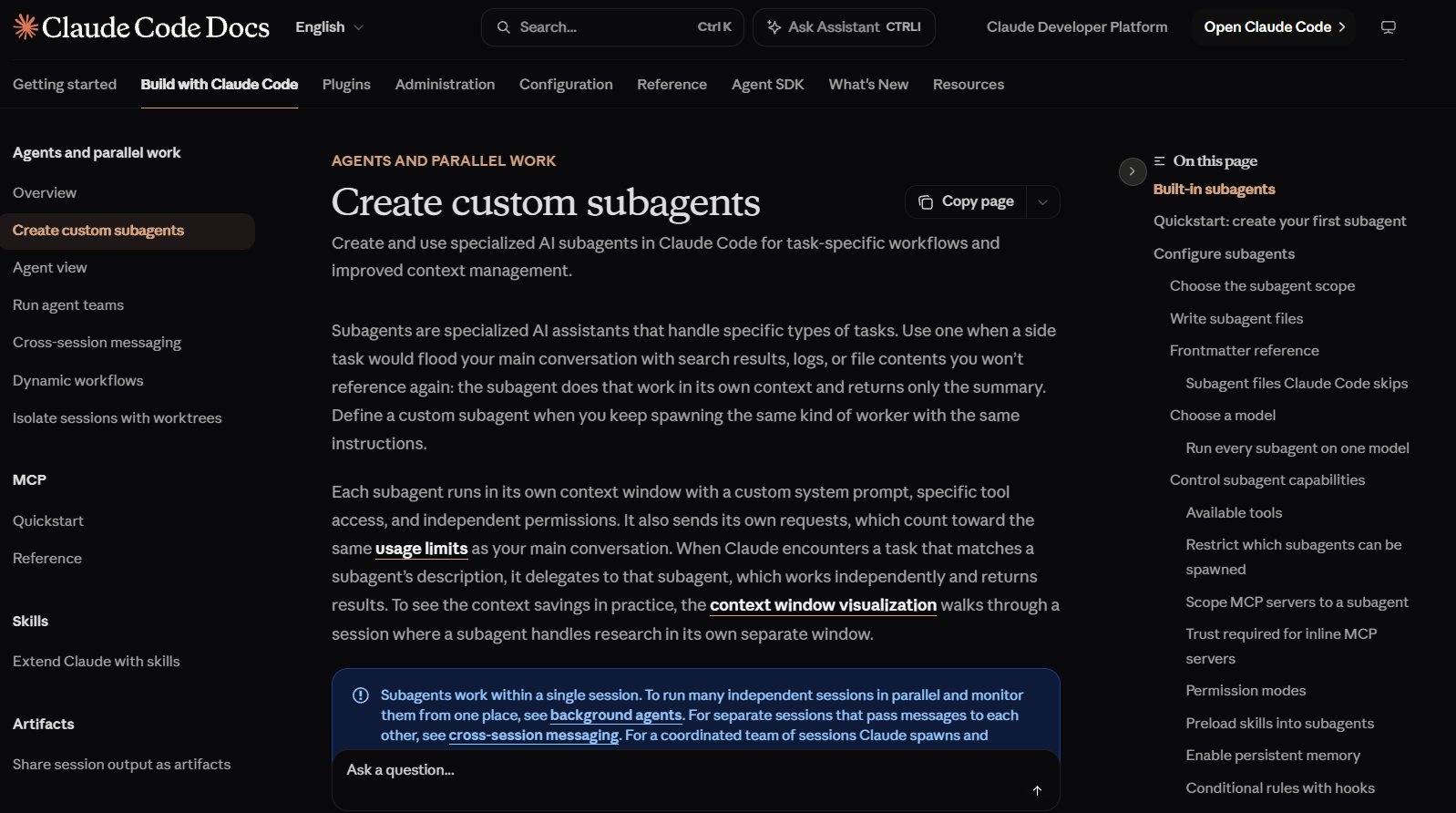Jump to Built-in subagents section
This screenshot has height=813, width=1456.
1214,190
